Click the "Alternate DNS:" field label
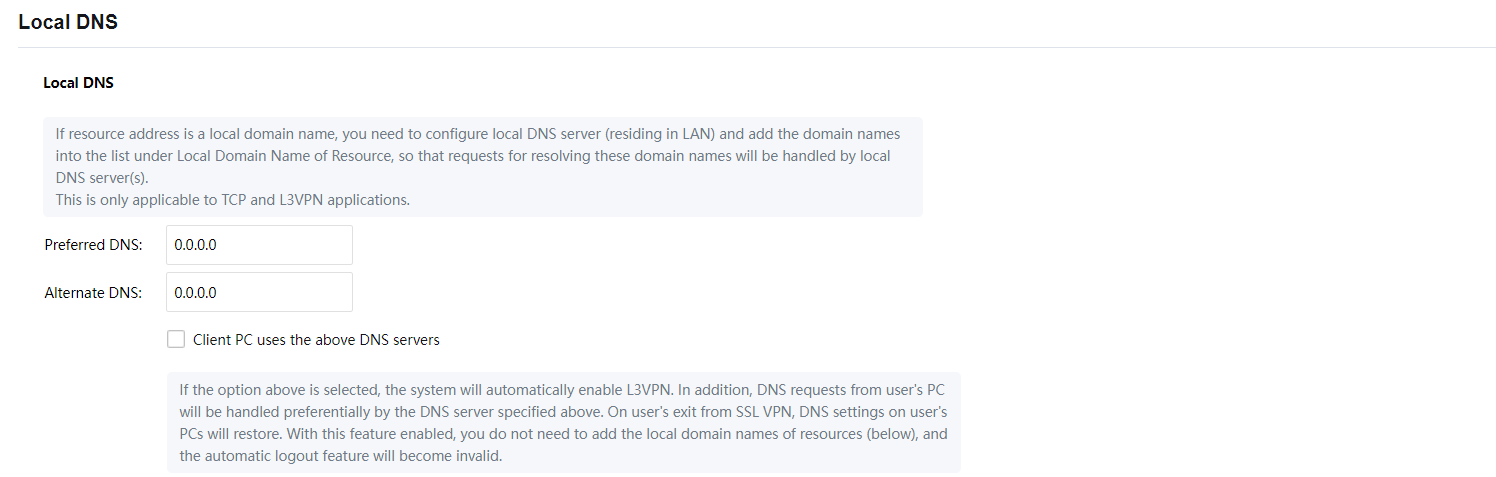Image resolution: width=1496 pixels, height=477 pixels. pos(93,293)
